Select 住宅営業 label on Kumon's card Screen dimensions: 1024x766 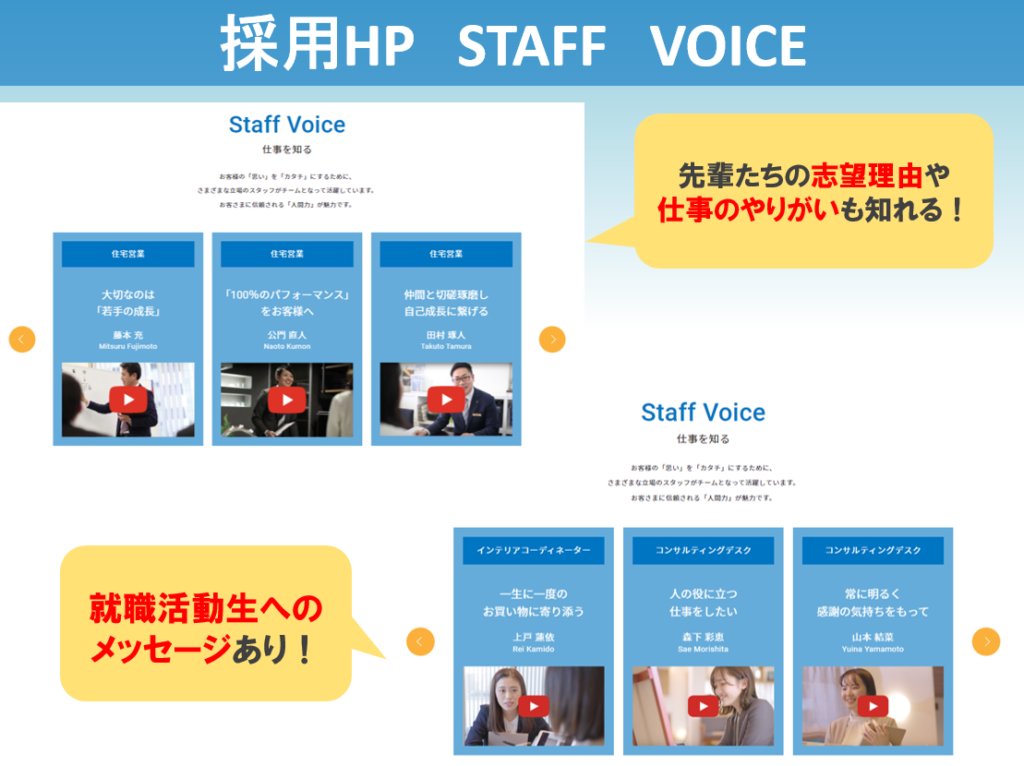(287, 254)
